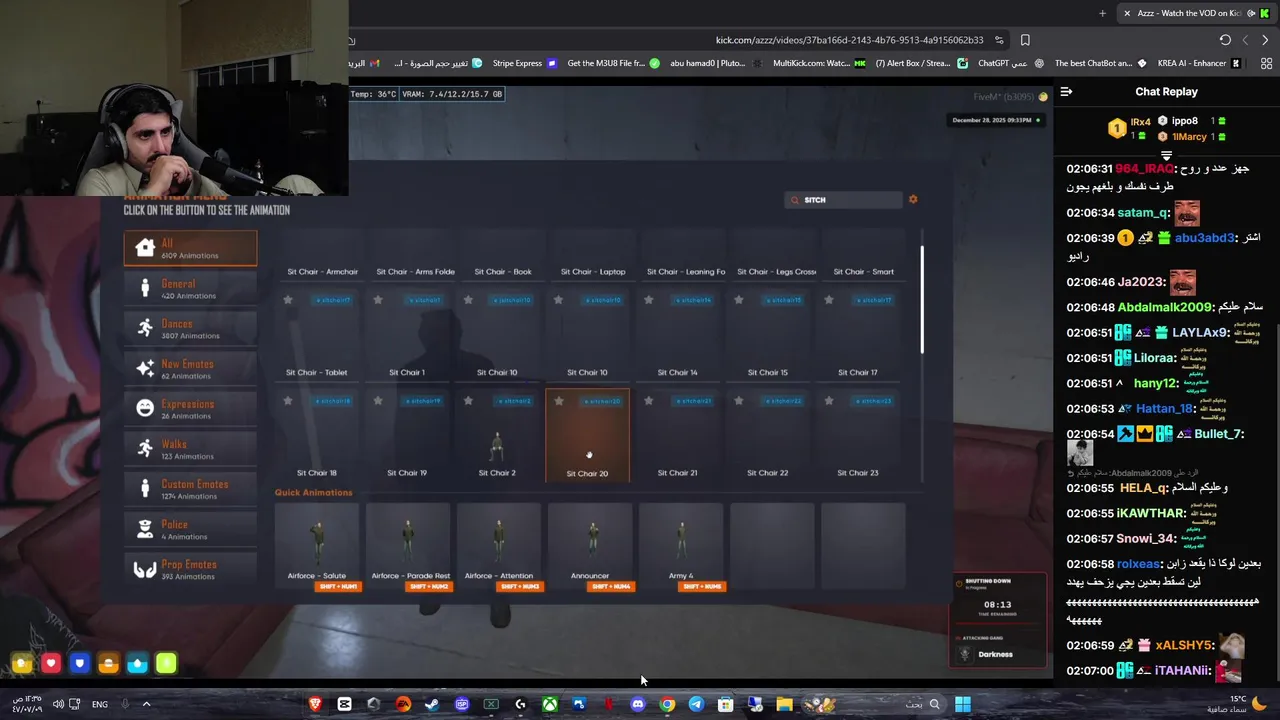
Task: Favorite the Sit Chair 17 animation star
Action: pos(829,300)
